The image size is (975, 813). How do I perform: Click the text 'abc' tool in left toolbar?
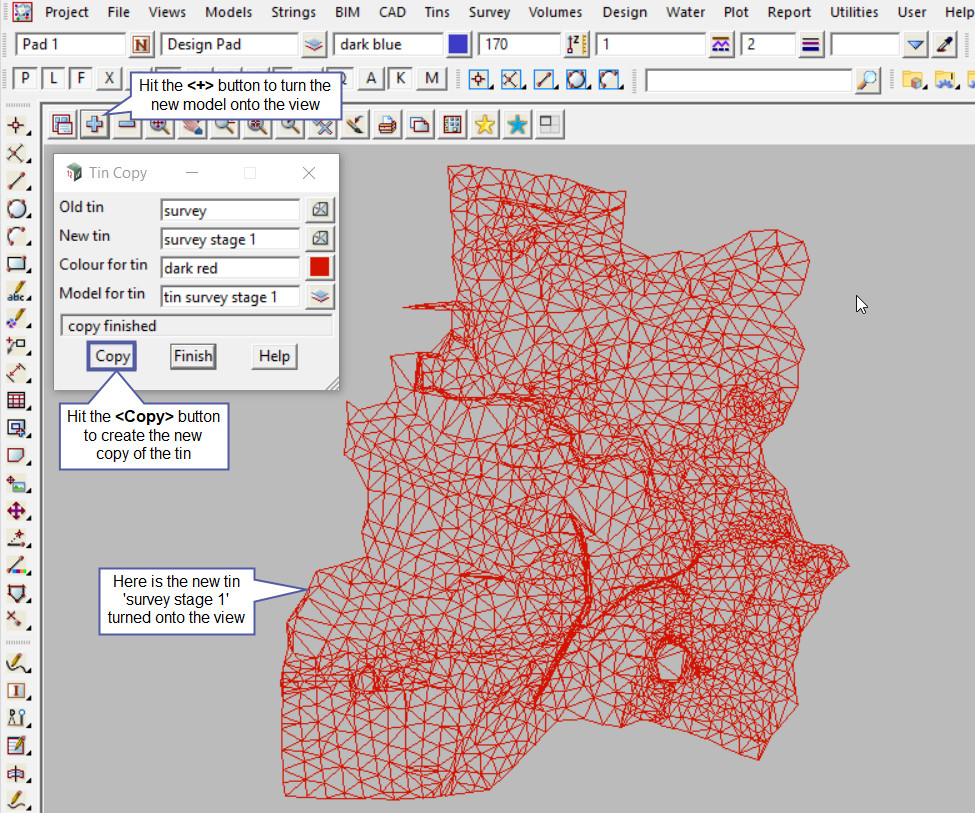[x=17, y=293]
